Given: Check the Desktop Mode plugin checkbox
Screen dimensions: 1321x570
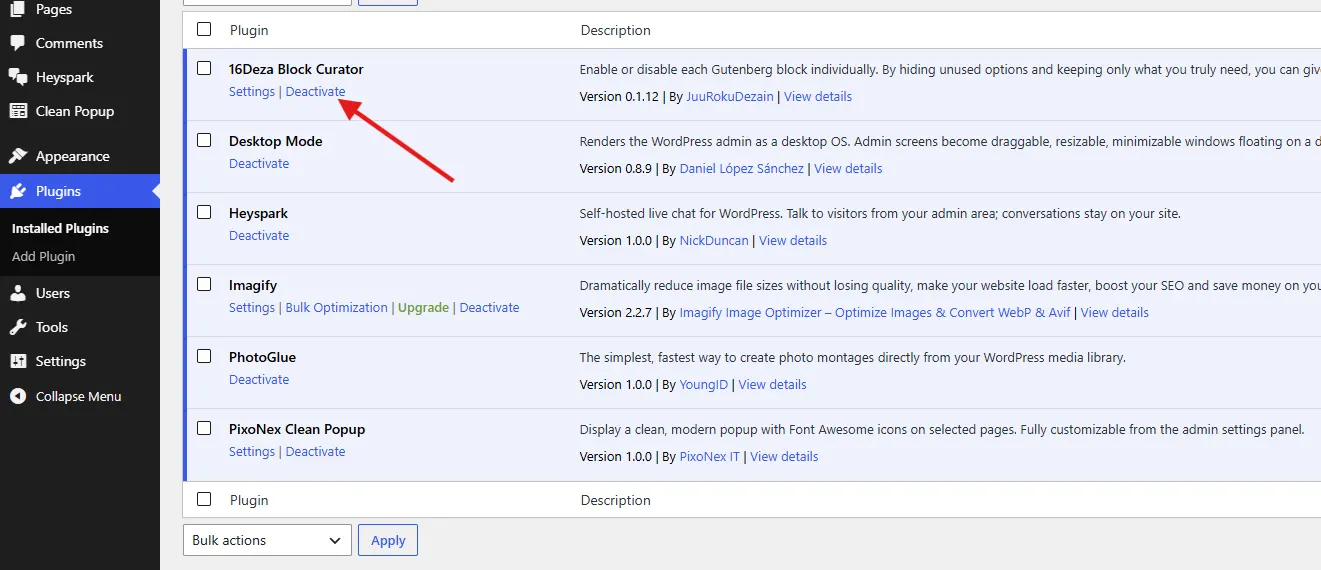Looking at the screenshot, I should coord(204,140).
